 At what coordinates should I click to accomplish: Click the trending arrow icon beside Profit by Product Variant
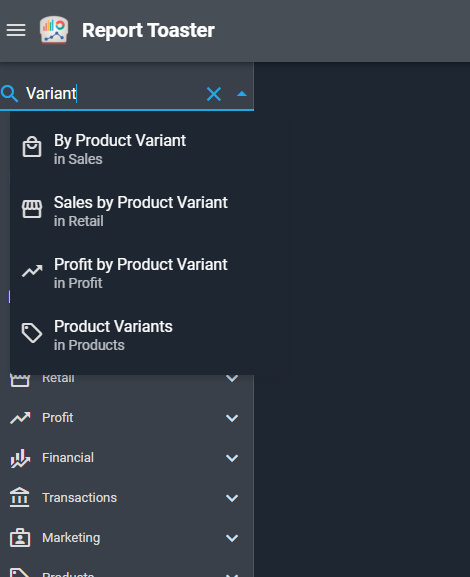click(x=32, y=271)
